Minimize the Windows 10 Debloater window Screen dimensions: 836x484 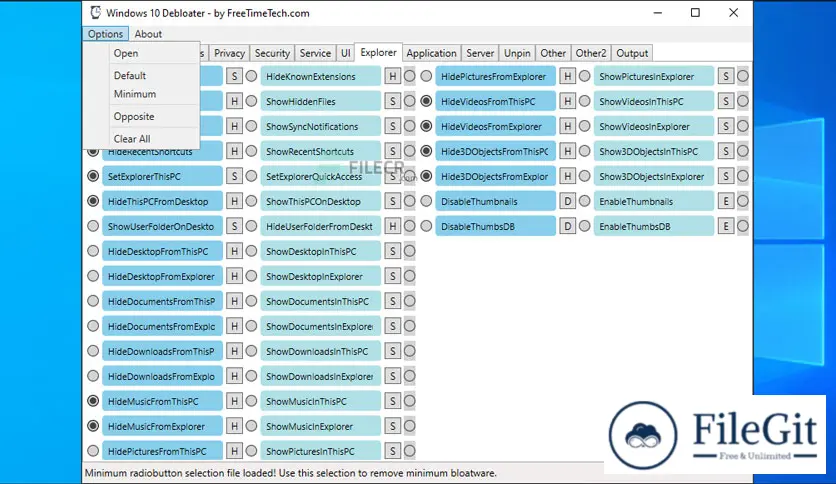[x=657, y=13]
